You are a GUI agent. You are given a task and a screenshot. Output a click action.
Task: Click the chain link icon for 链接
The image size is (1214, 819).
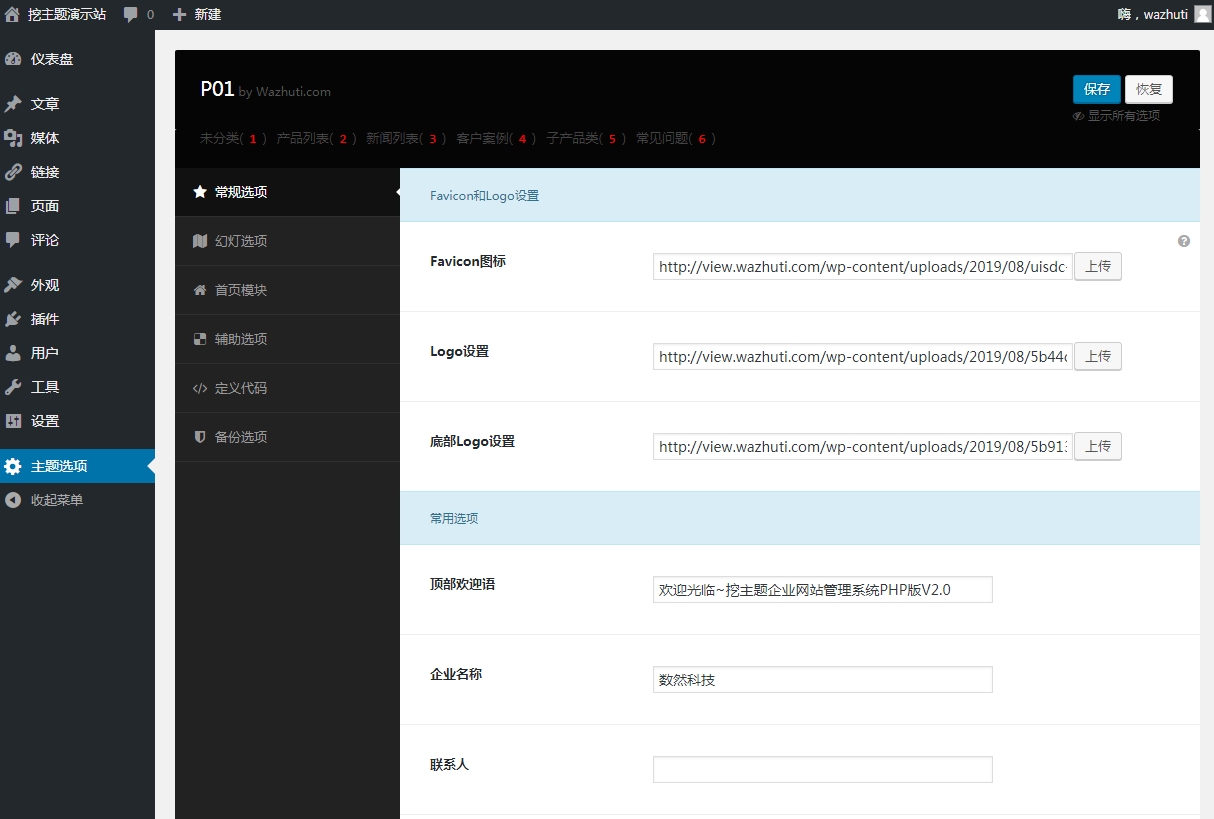[13, 172]
